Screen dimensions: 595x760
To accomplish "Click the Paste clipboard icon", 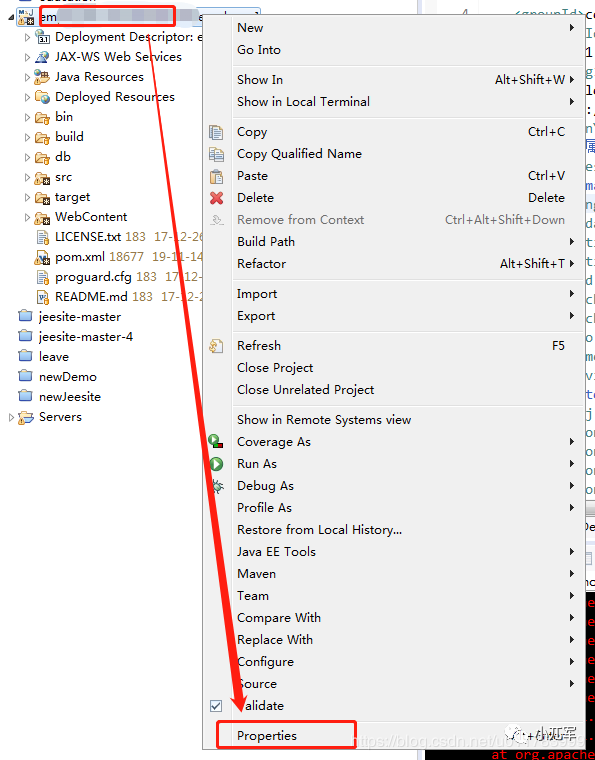I will click(x=216, y=176).
